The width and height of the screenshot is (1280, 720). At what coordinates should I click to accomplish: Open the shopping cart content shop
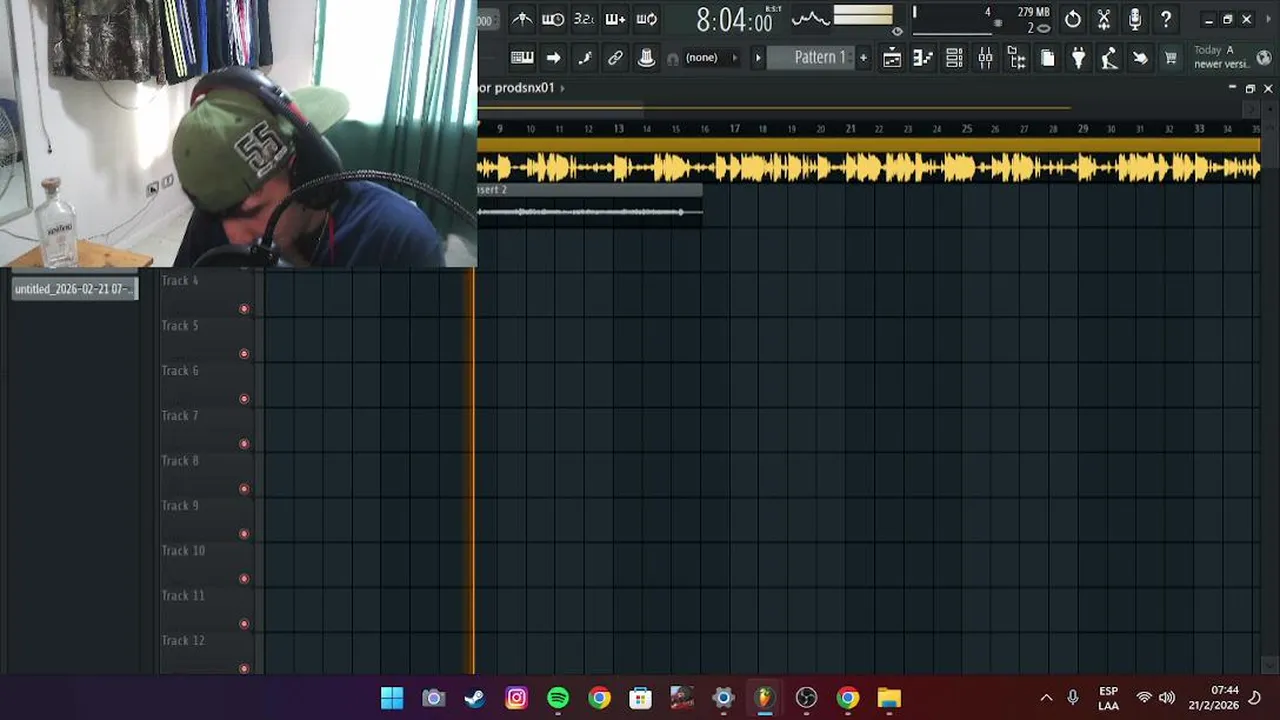1171,58
